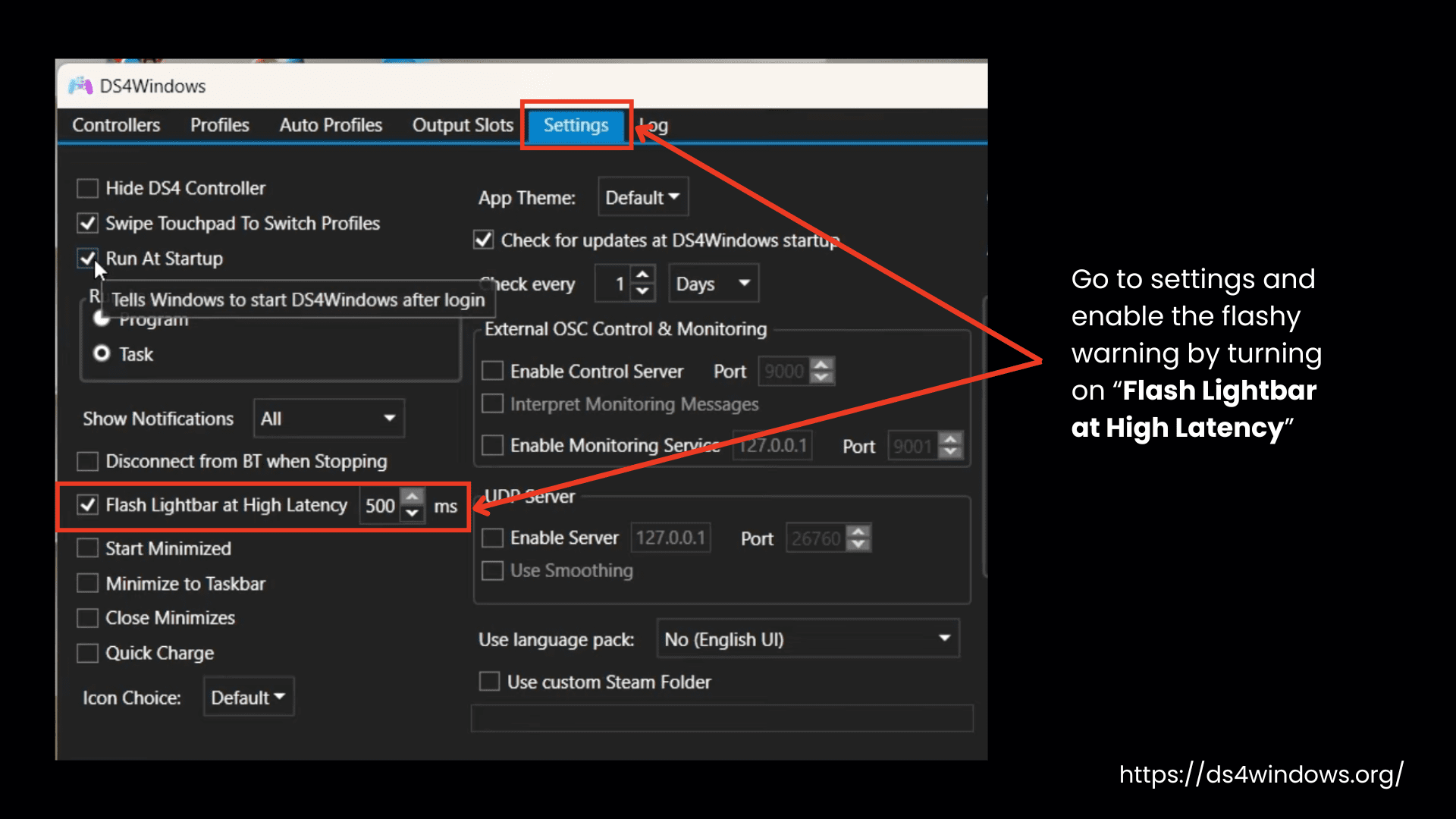
Task: Enable Close Minimizes option
Action: pos(88,618)
